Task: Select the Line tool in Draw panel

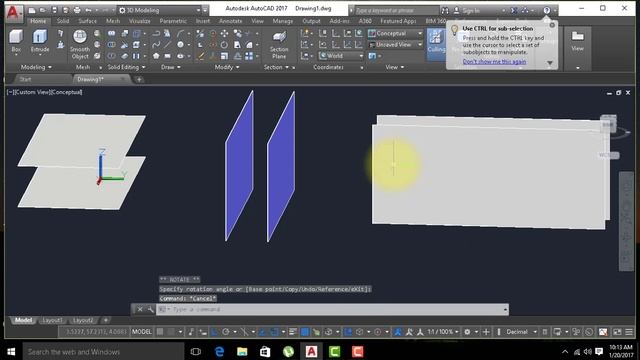Action: [x=167, y=44]
